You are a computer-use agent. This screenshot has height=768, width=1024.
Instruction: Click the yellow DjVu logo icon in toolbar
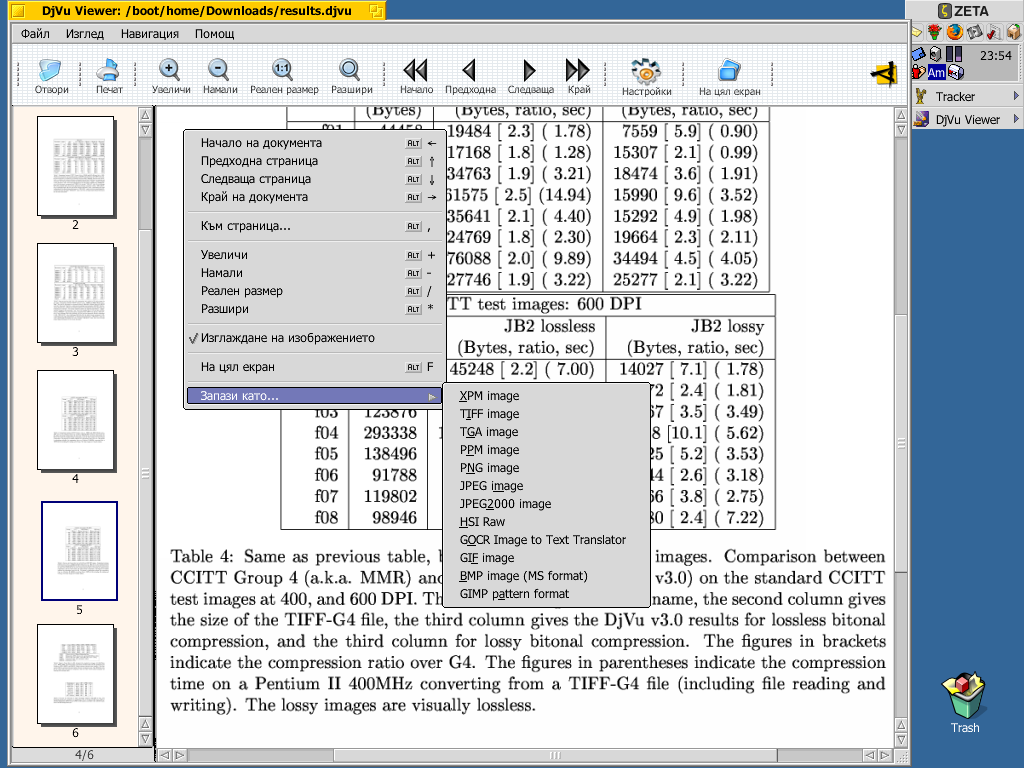point(884,74)
